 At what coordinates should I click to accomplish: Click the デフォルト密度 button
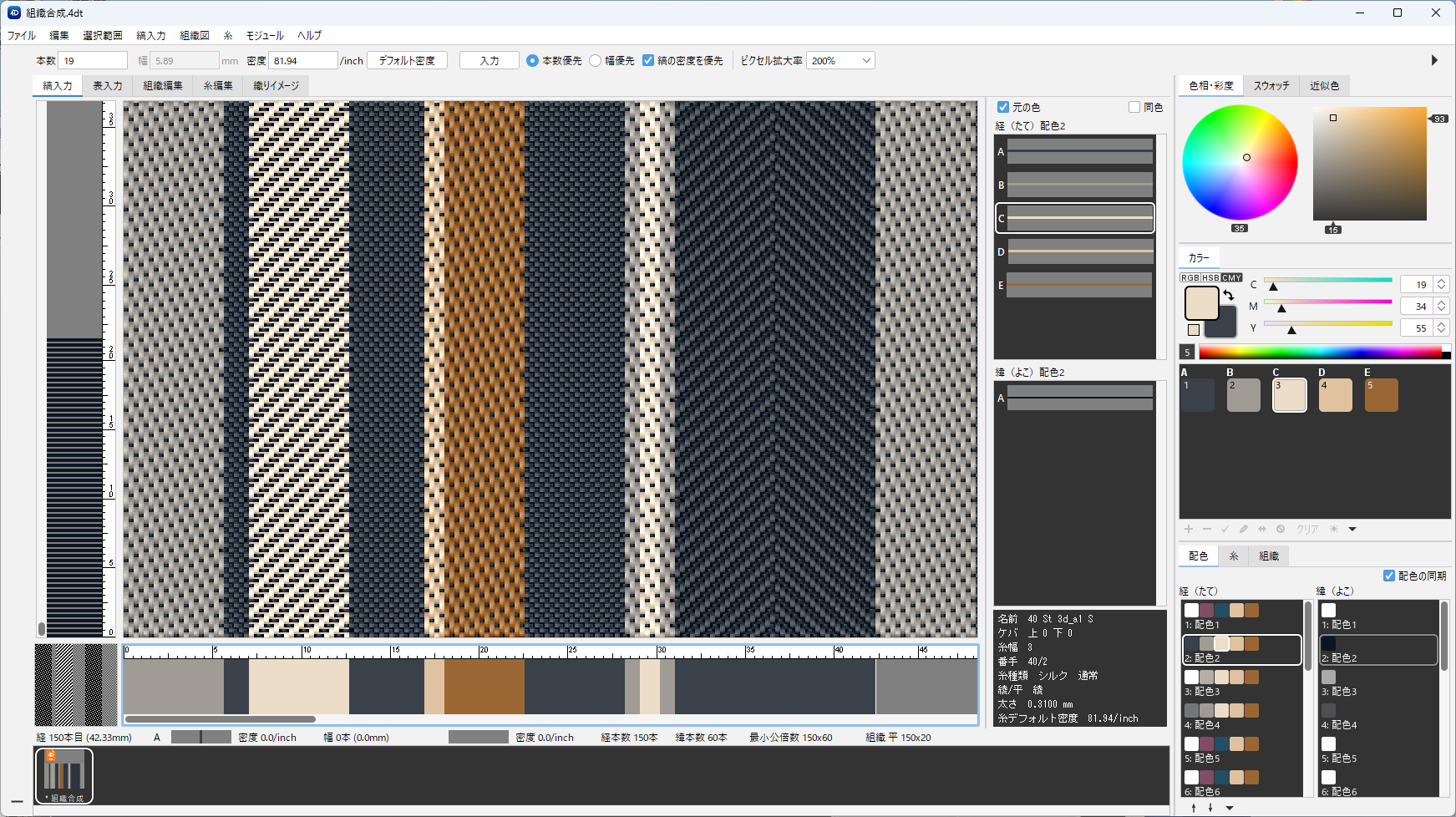click(407, 61)
